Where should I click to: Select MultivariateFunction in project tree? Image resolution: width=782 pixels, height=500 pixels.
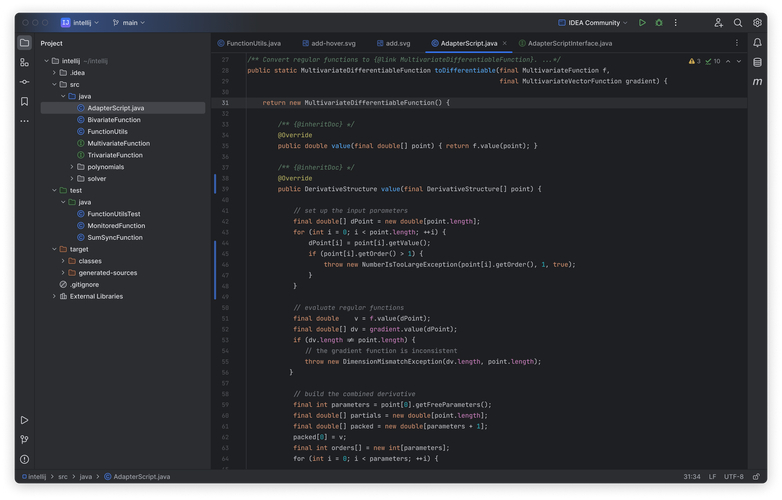118,144
